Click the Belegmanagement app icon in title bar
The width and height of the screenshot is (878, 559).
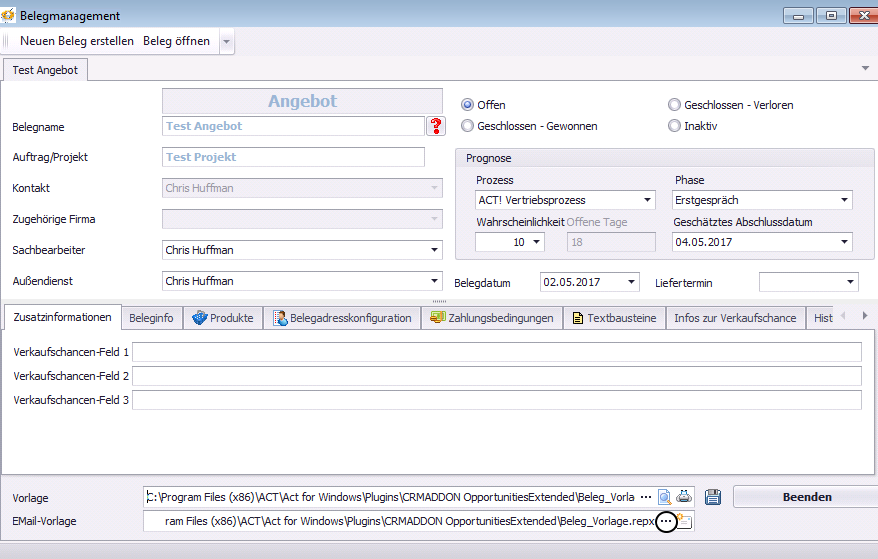pos(8,15)
